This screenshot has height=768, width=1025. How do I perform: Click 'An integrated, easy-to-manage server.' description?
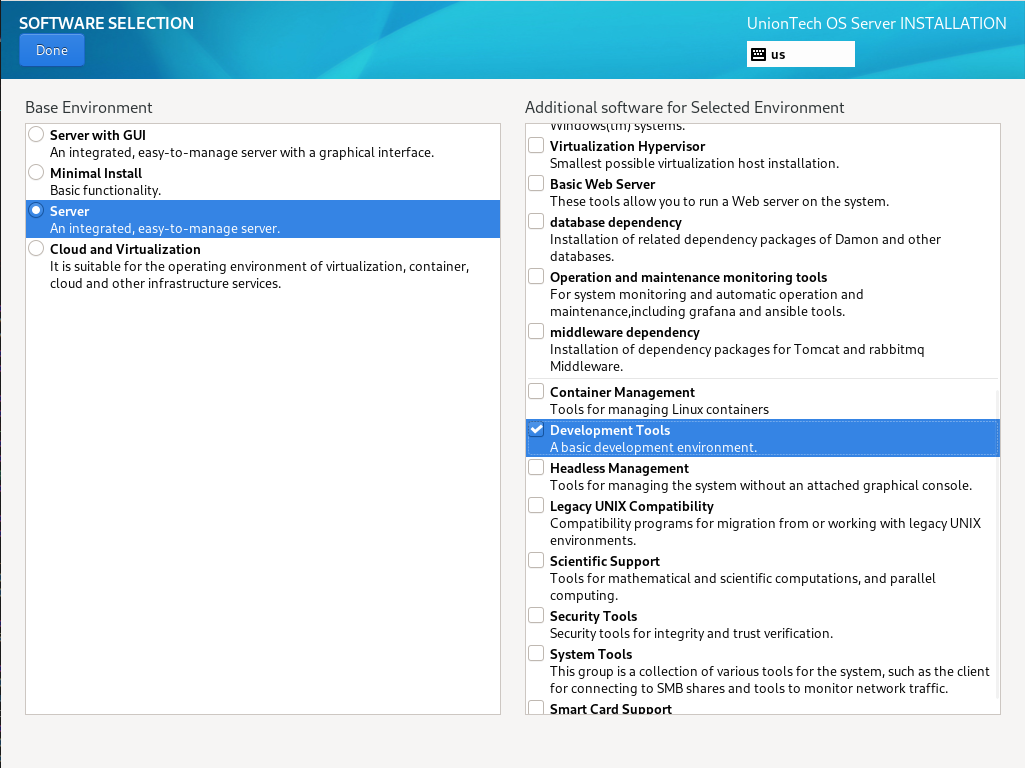click(x=165, y=229)
